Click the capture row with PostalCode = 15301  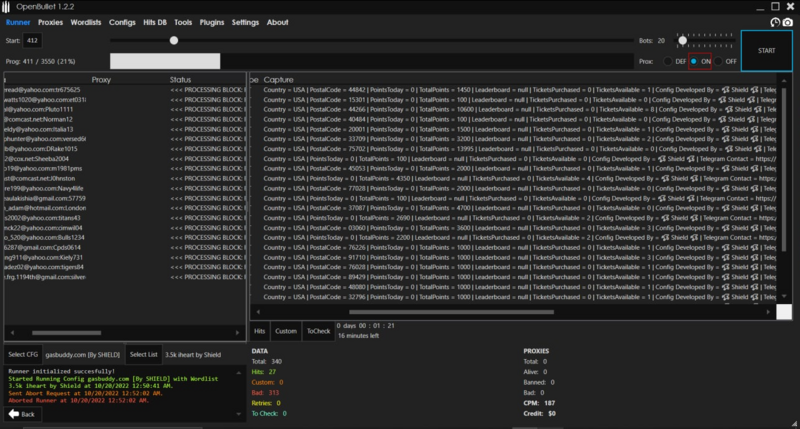pos(513,99)
